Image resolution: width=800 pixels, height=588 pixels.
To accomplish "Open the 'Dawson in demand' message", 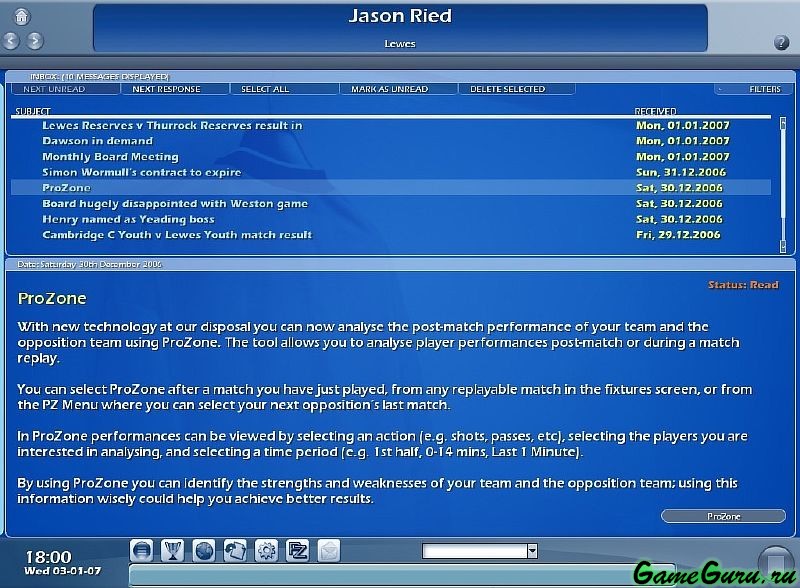I will point(97,141).
